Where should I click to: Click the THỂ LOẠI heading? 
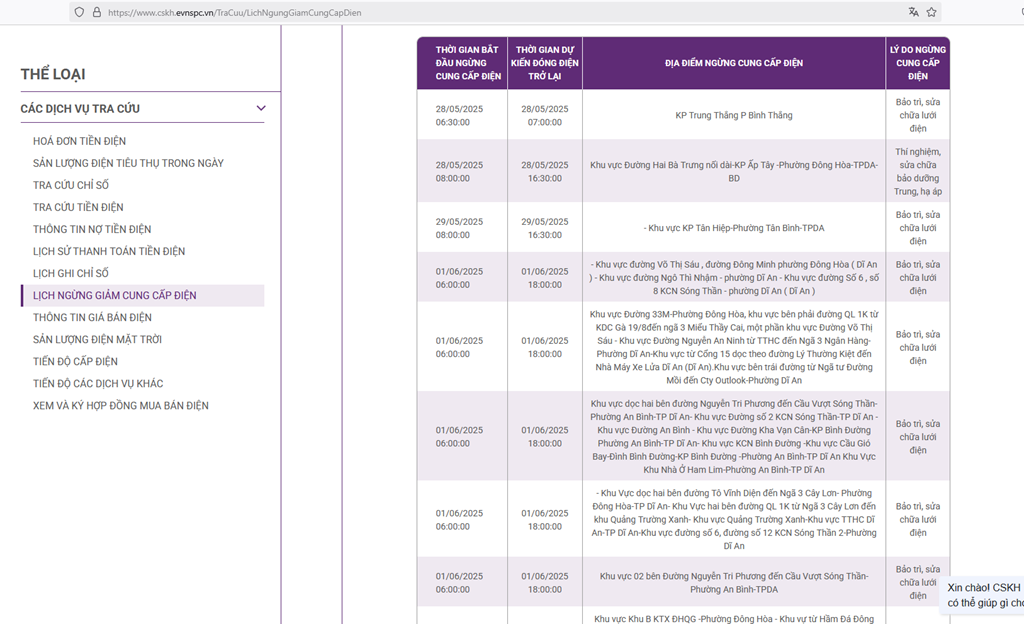(53, 74)
